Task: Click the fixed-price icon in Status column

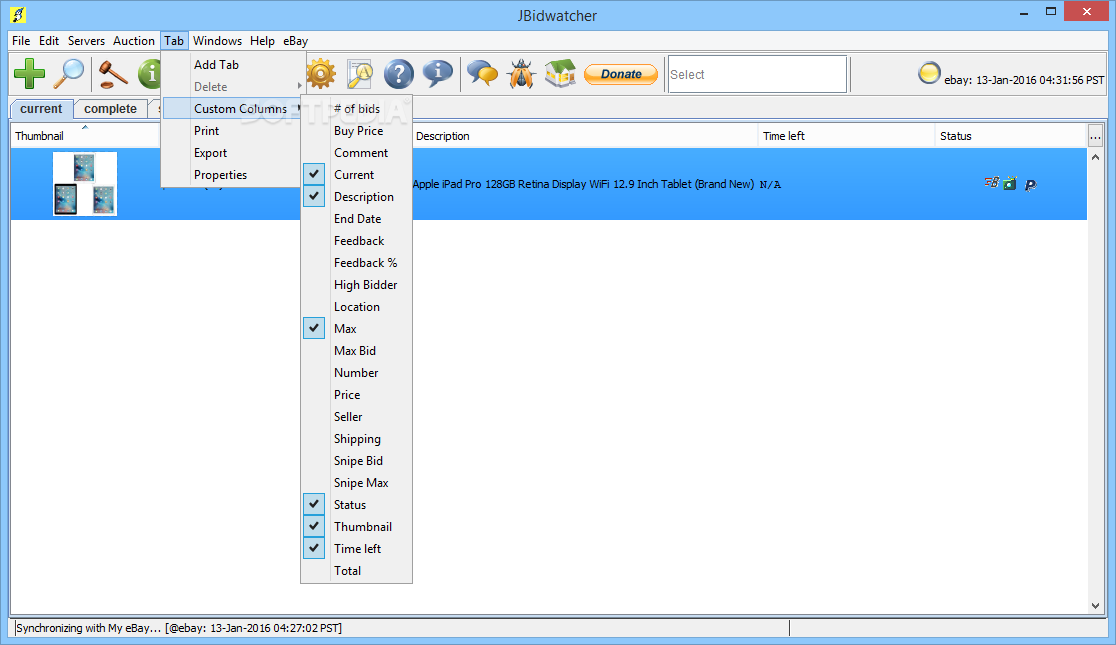Action: (991, 183)
